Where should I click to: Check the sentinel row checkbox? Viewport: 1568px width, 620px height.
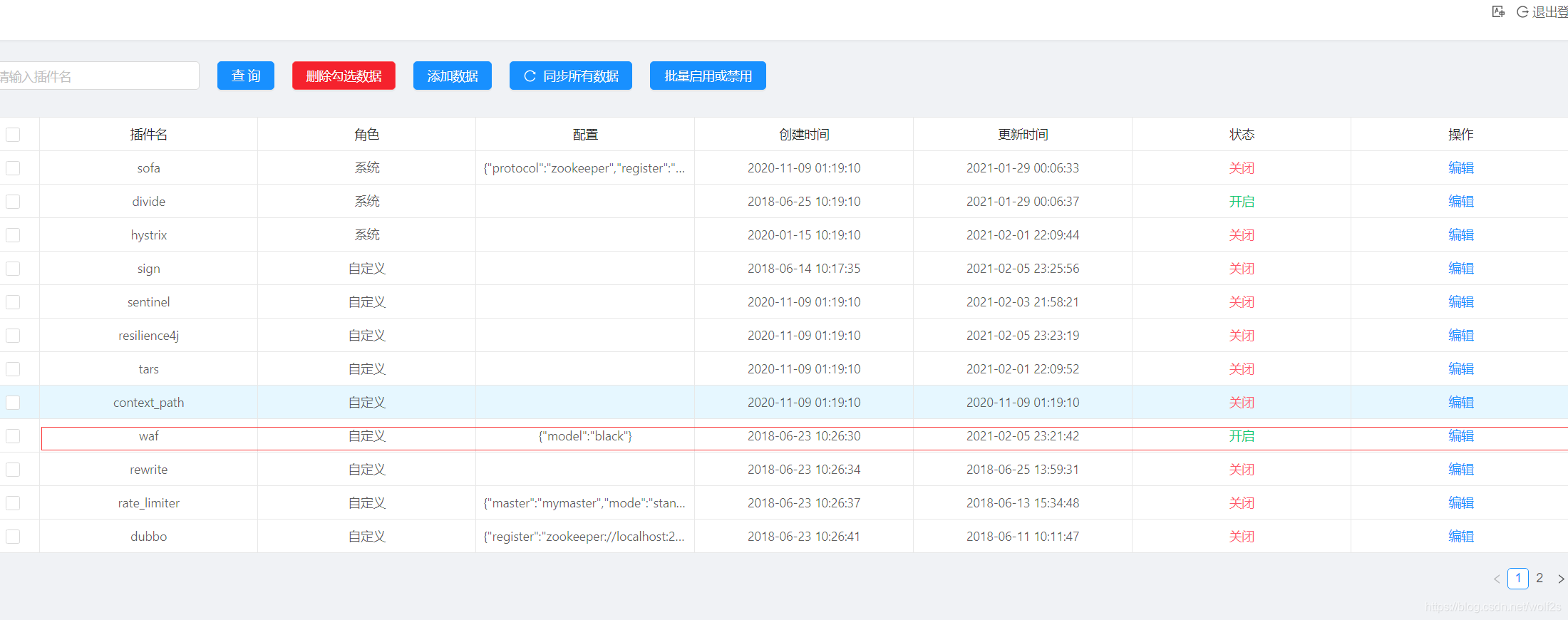pyautogui.click(x=13, y=302)
